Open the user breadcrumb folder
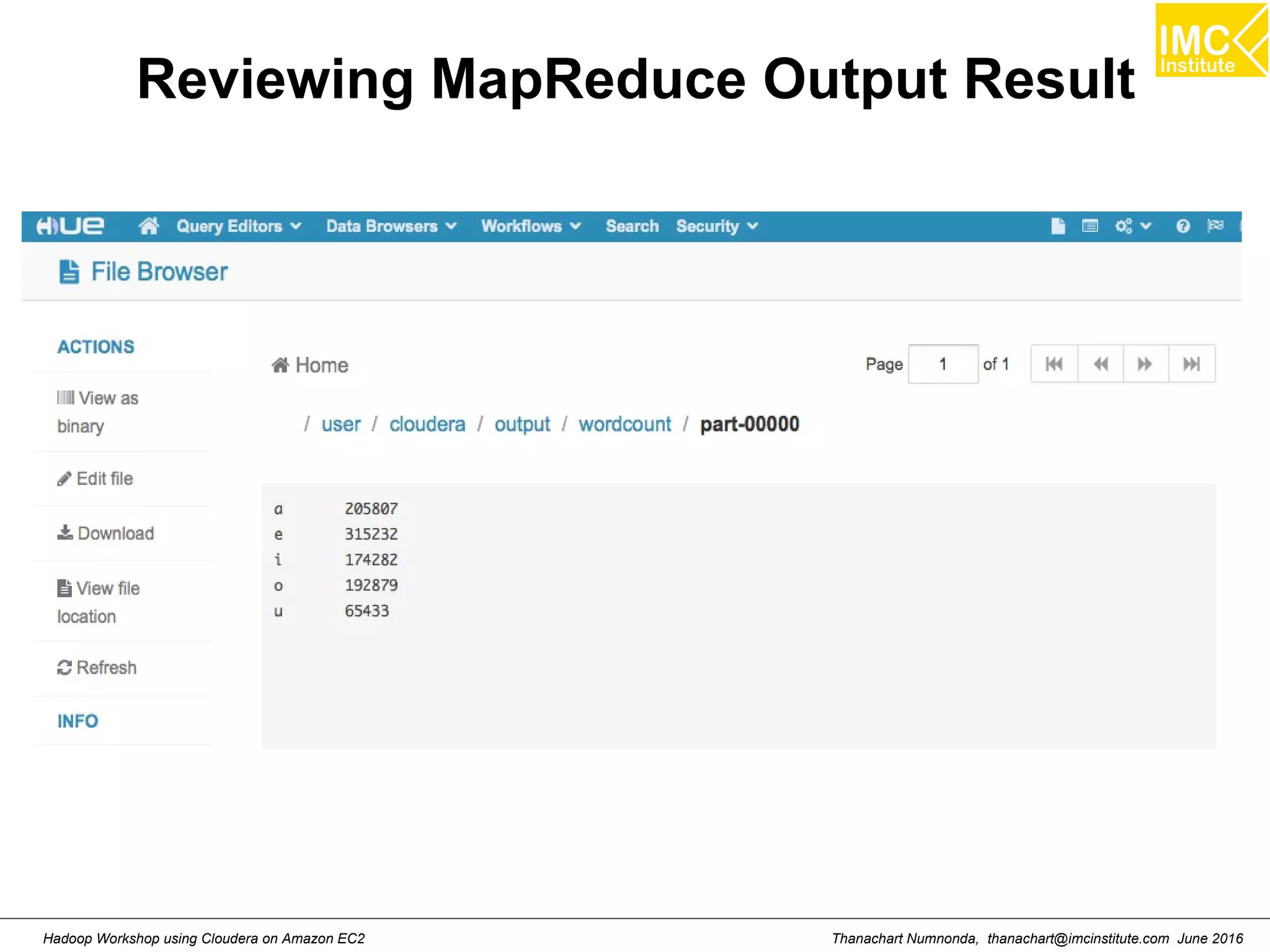The height and width of the screenshot is (952, 1270). pyautogui.click(x=340, y=425)
